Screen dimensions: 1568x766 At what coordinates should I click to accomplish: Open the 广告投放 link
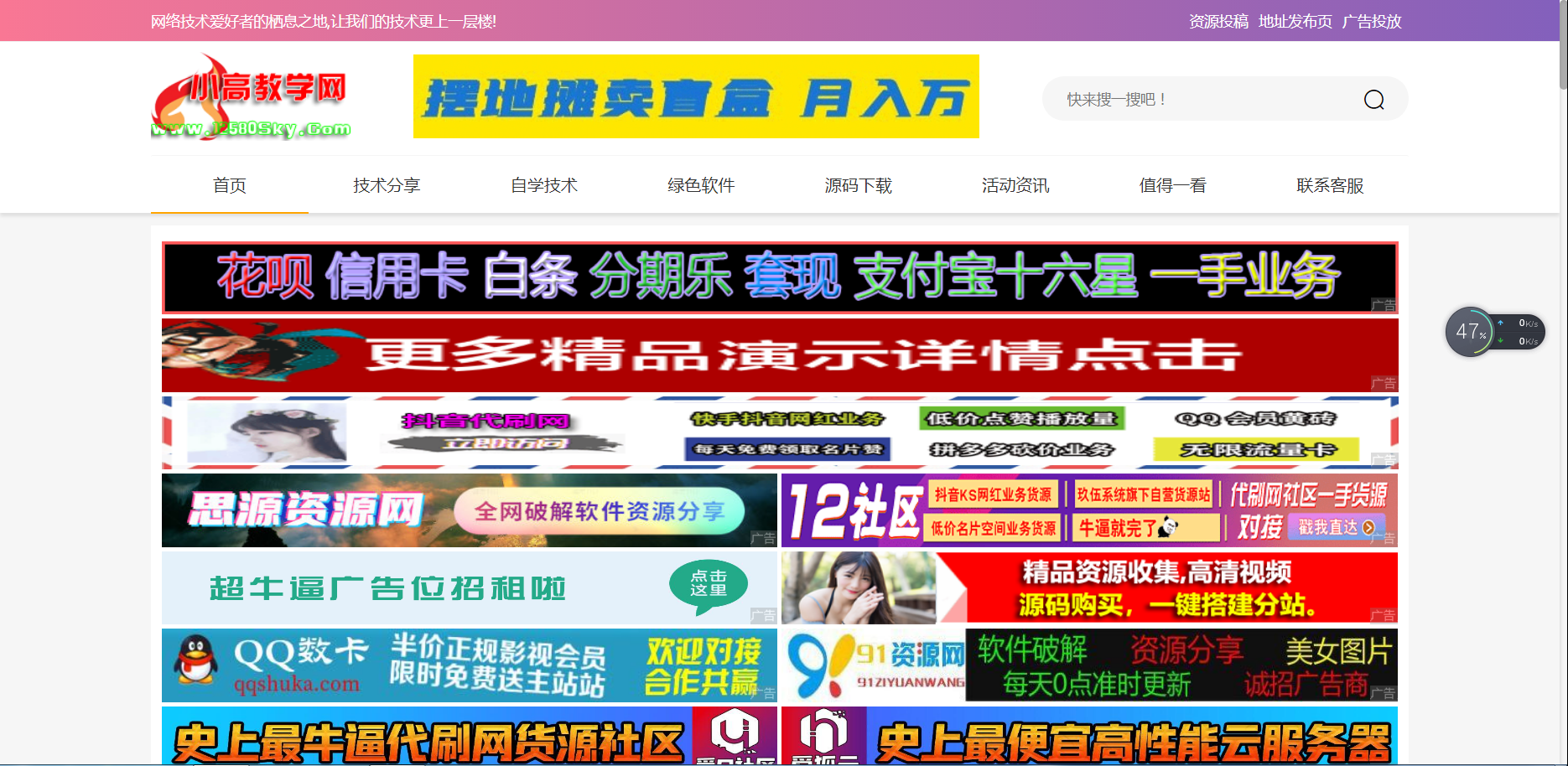click(1373, 22)
